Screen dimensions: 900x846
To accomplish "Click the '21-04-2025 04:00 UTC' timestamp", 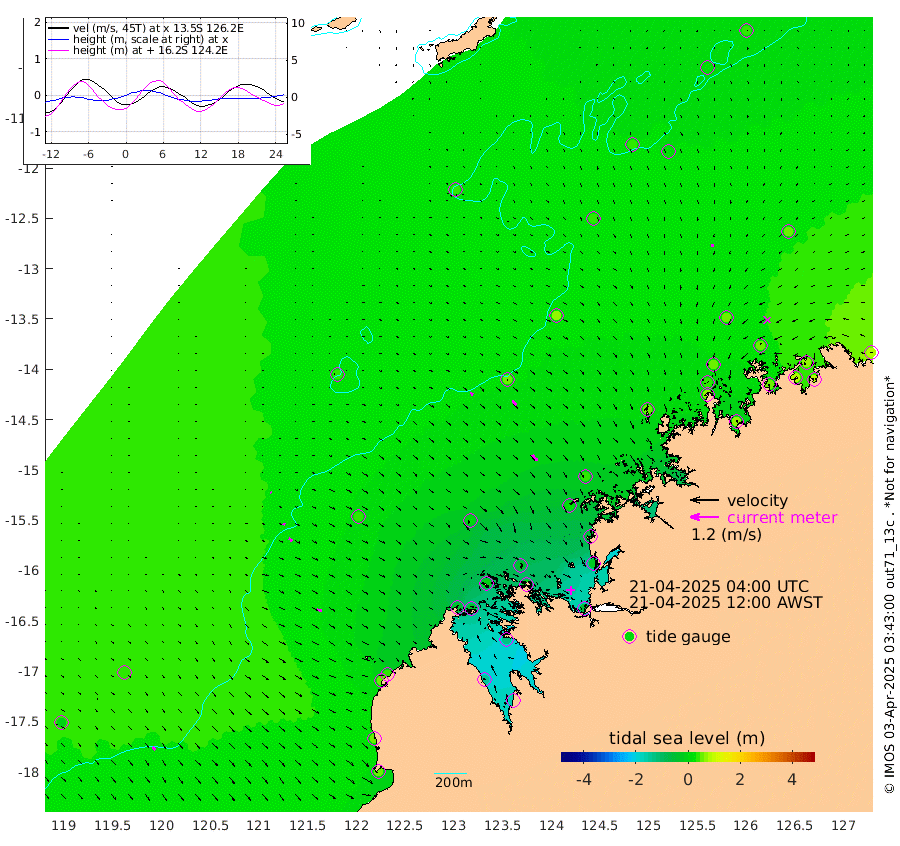I will (x=719, y=587).
